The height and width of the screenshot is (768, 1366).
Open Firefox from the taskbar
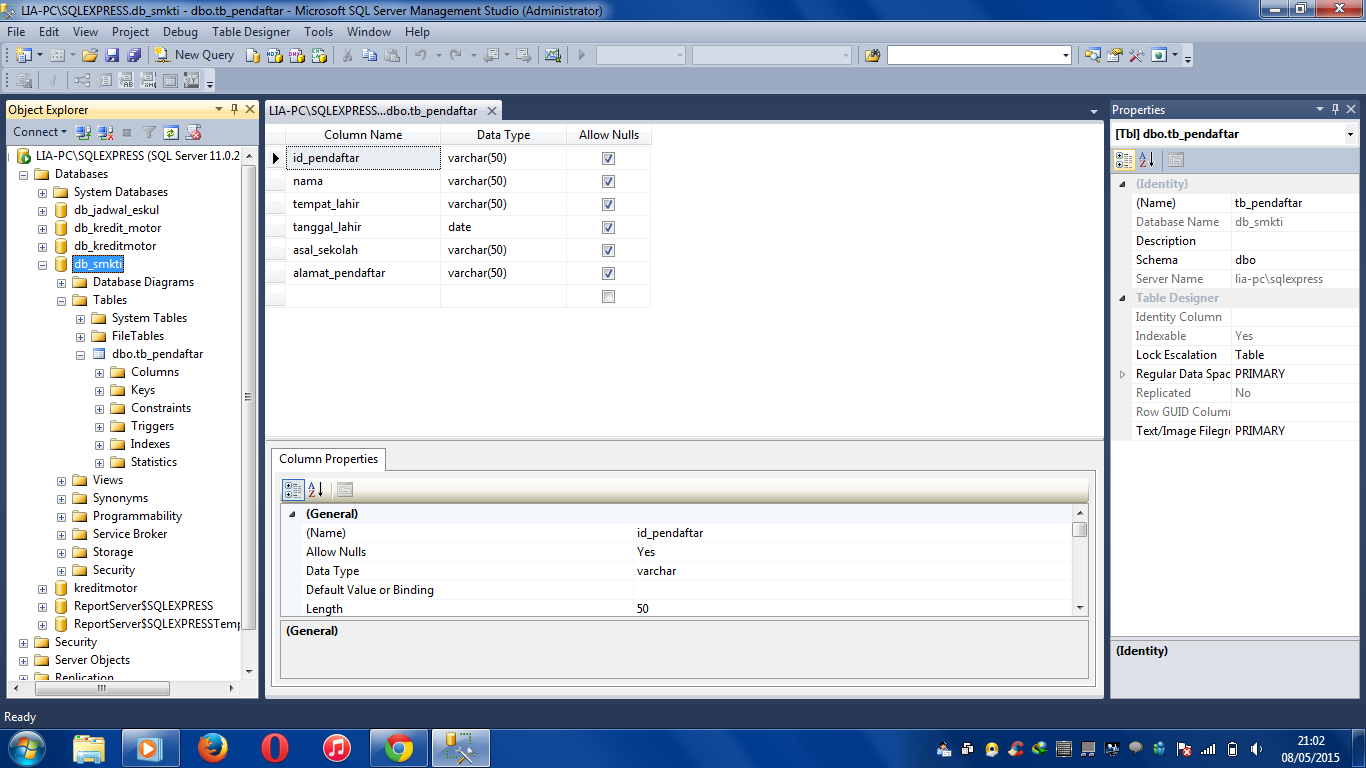coord(212,748)
